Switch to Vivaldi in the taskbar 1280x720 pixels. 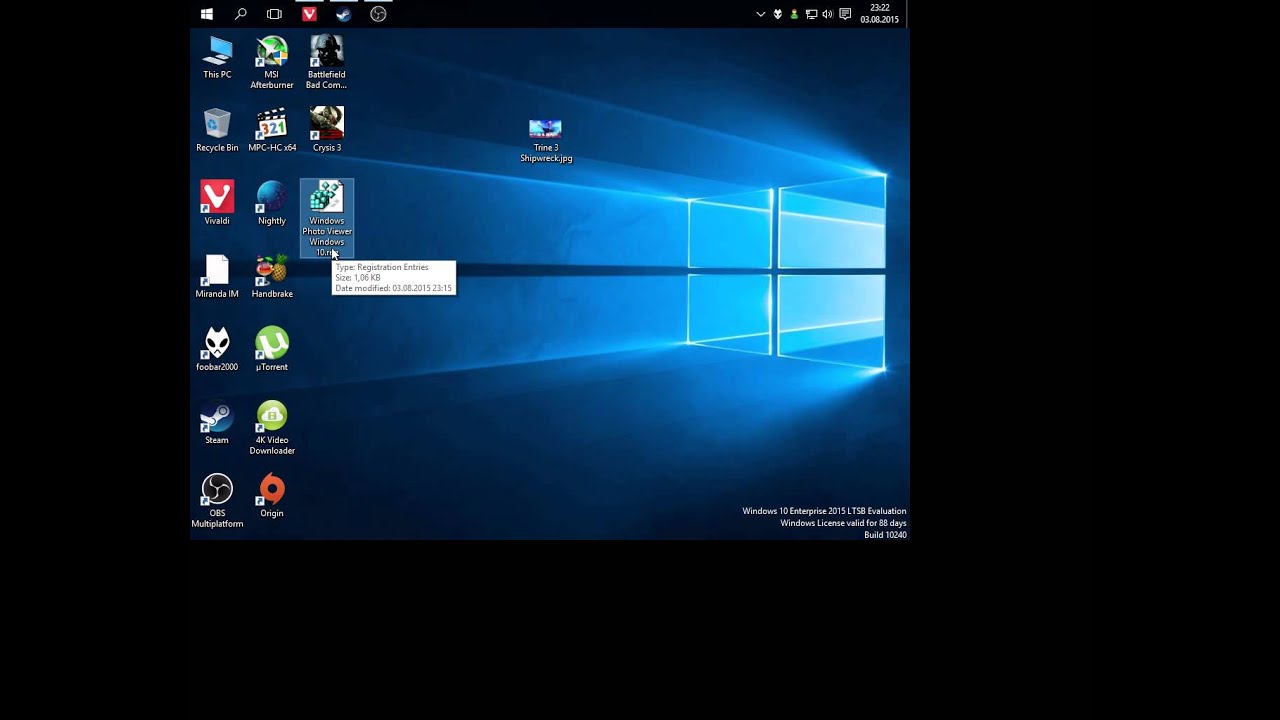click(309, 14)
